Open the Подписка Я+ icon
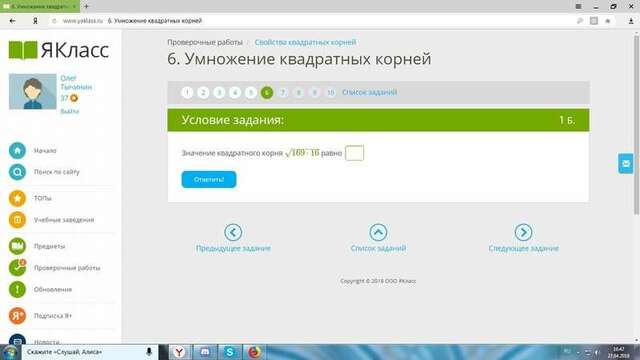 pos(17,316)
